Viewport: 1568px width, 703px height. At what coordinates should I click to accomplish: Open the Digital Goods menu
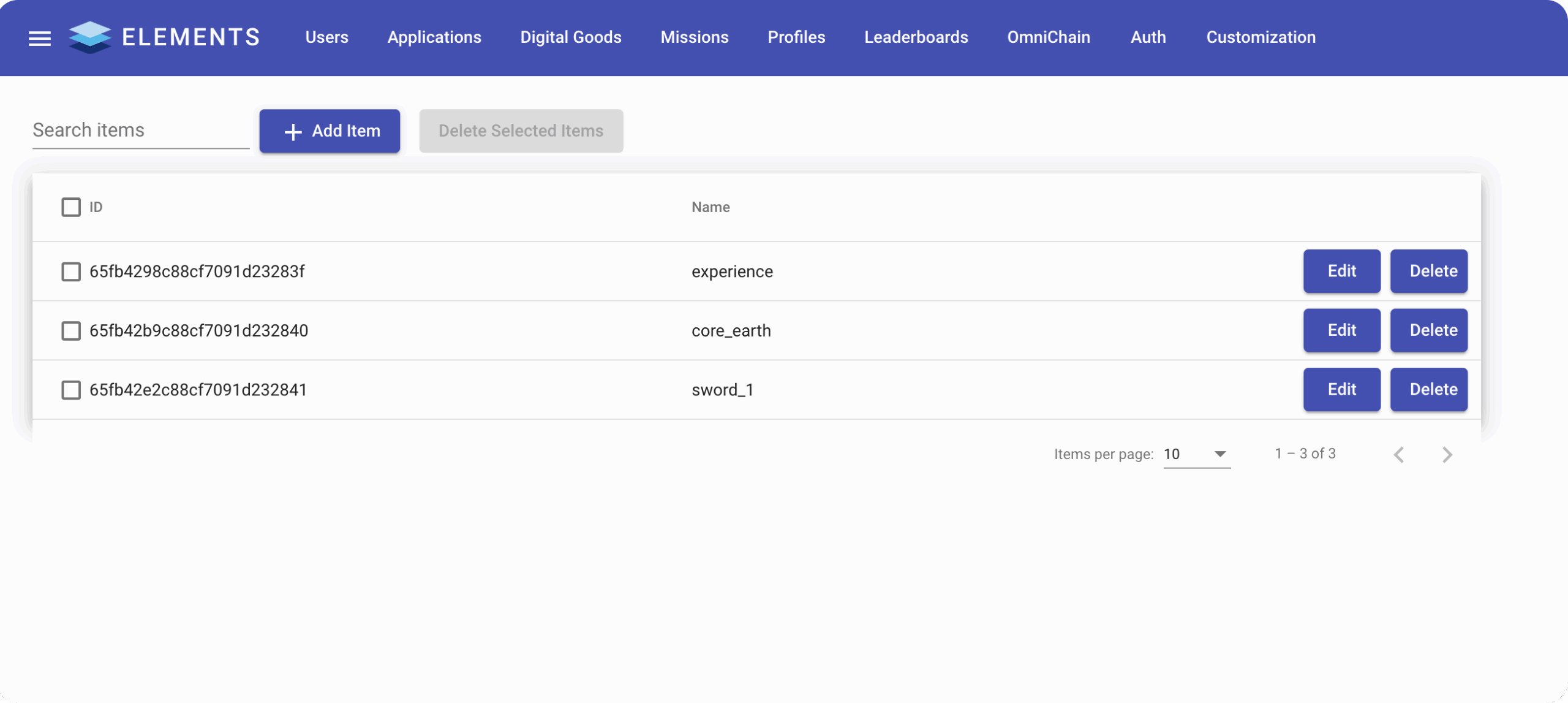pyautogui.click(x=570, y=37)
